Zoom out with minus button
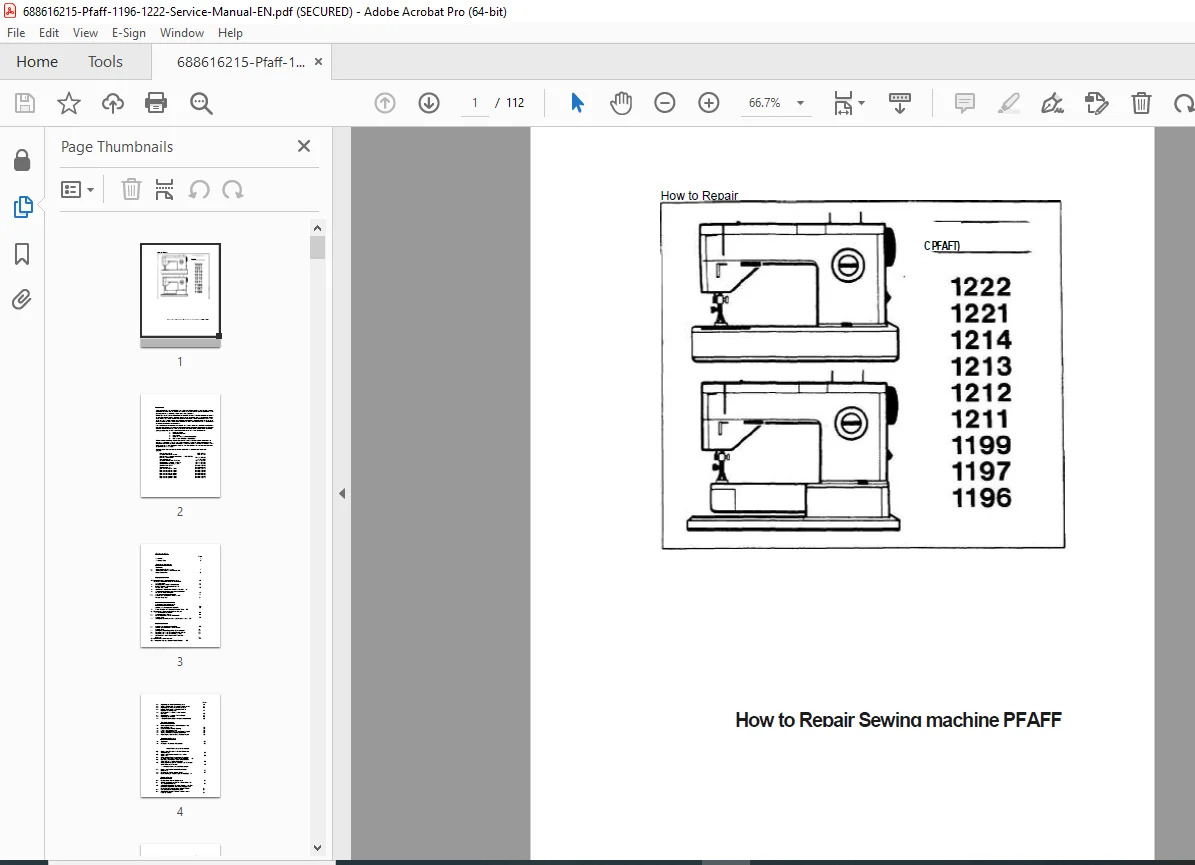 [665, 103]
